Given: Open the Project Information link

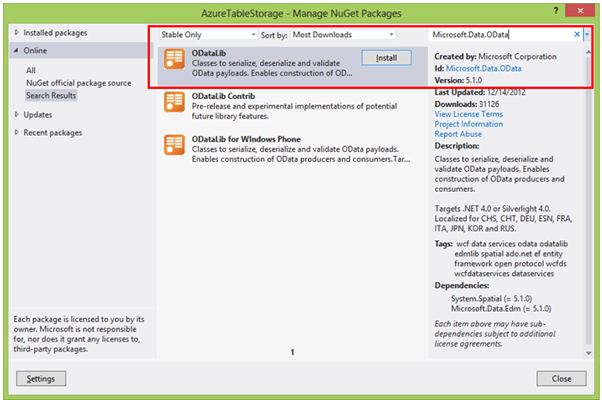Looking at the screenshot, I should (x=468, y=124).
